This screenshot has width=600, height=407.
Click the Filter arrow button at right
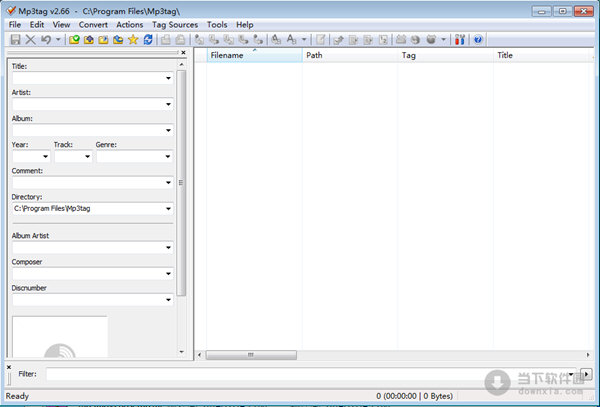point(586,374)
